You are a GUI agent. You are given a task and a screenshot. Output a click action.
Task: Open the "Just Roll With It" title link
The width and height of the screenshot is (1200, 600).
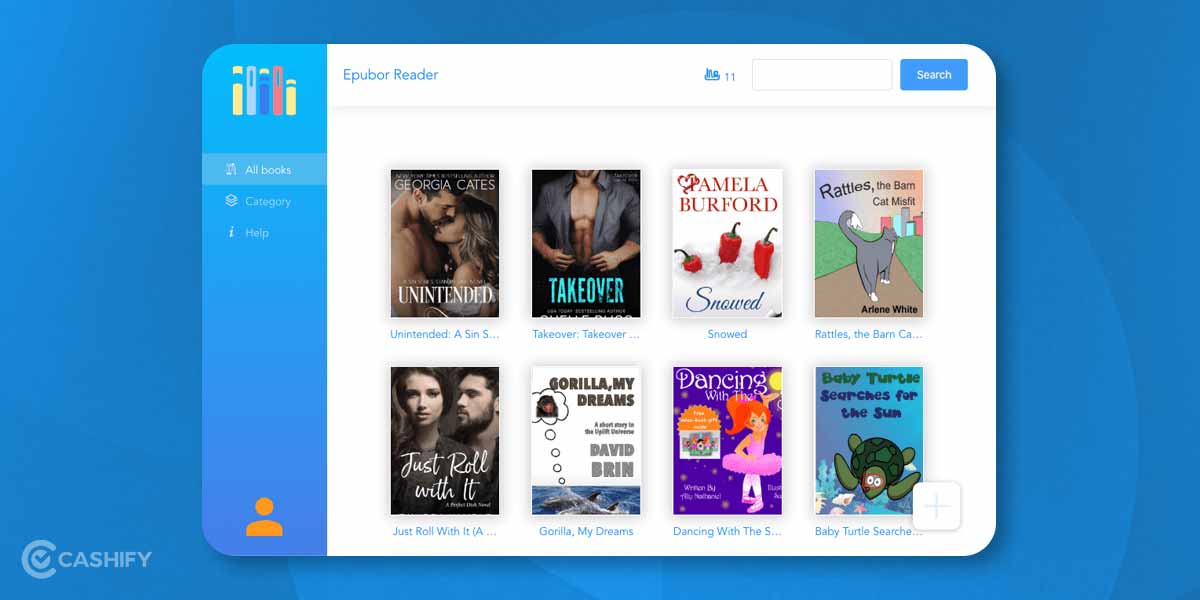click(x=445, y=531)
